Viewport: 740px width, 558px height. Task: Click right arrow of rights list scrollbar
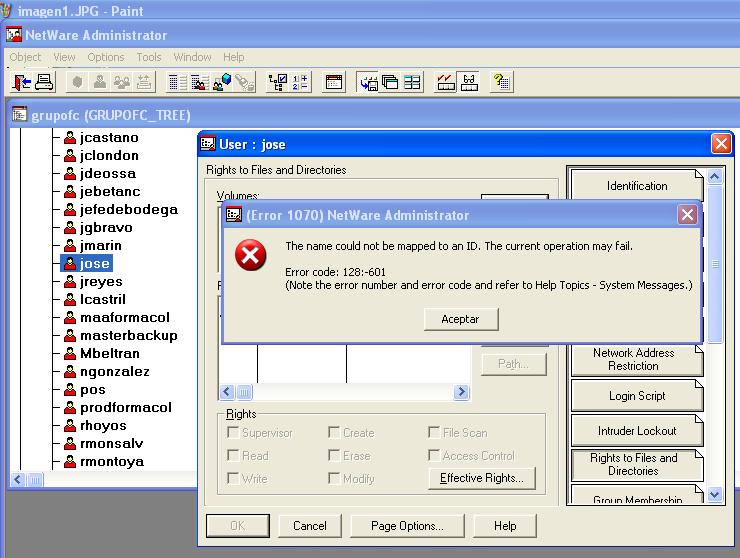pos(461,391)
